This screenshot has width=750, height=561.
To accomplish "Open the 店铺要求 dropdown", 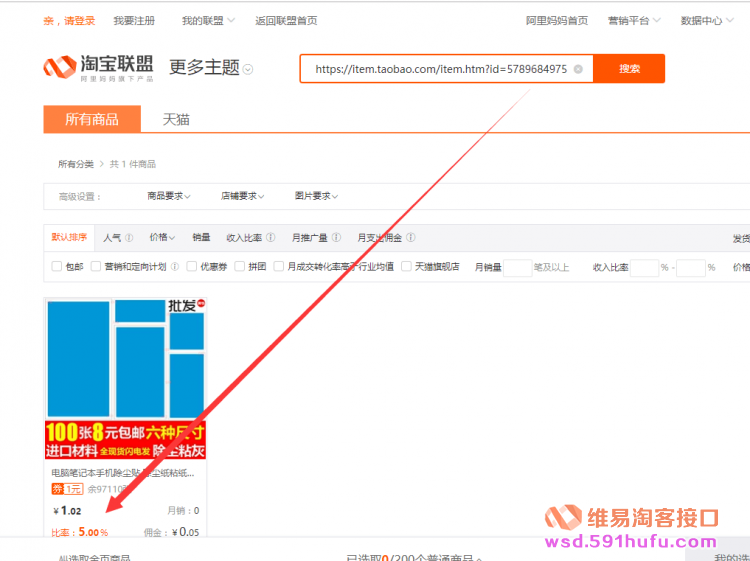I will click(x=242, y=196).
